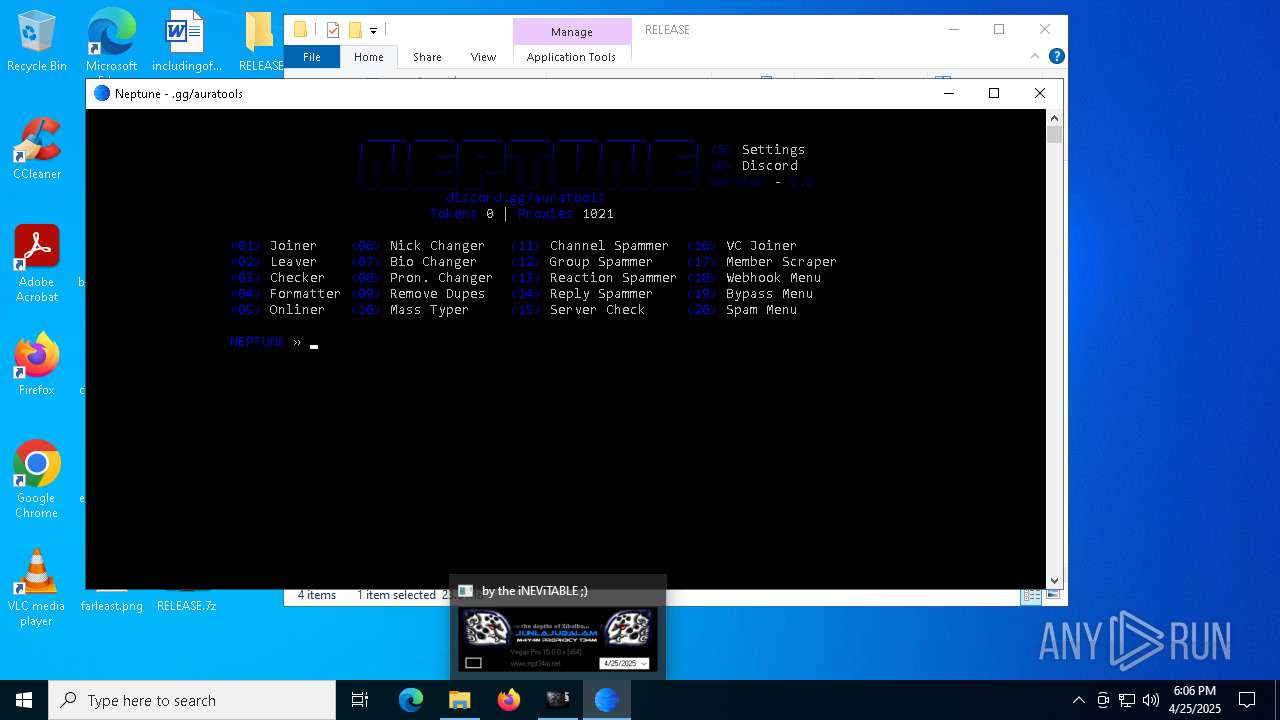Click the Member Scraper option text
Image resolution: width=1280 pixels, height=720 pixels.
(781, 261)
